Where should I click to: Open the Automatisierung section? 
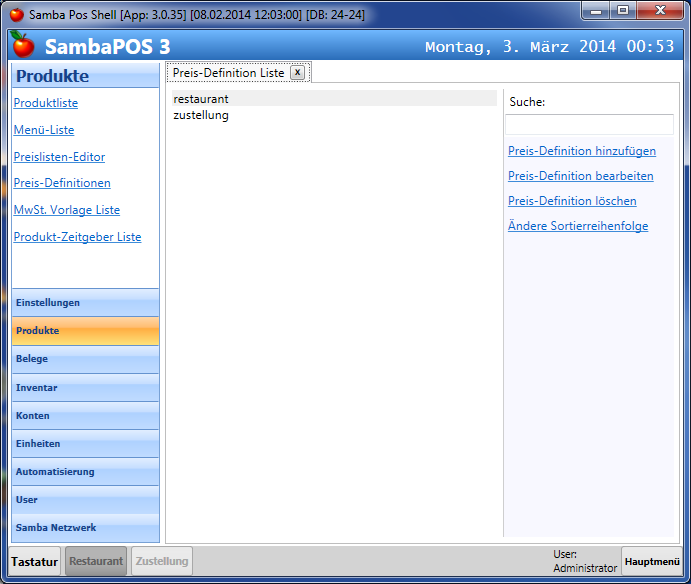[x=84, y=471]
